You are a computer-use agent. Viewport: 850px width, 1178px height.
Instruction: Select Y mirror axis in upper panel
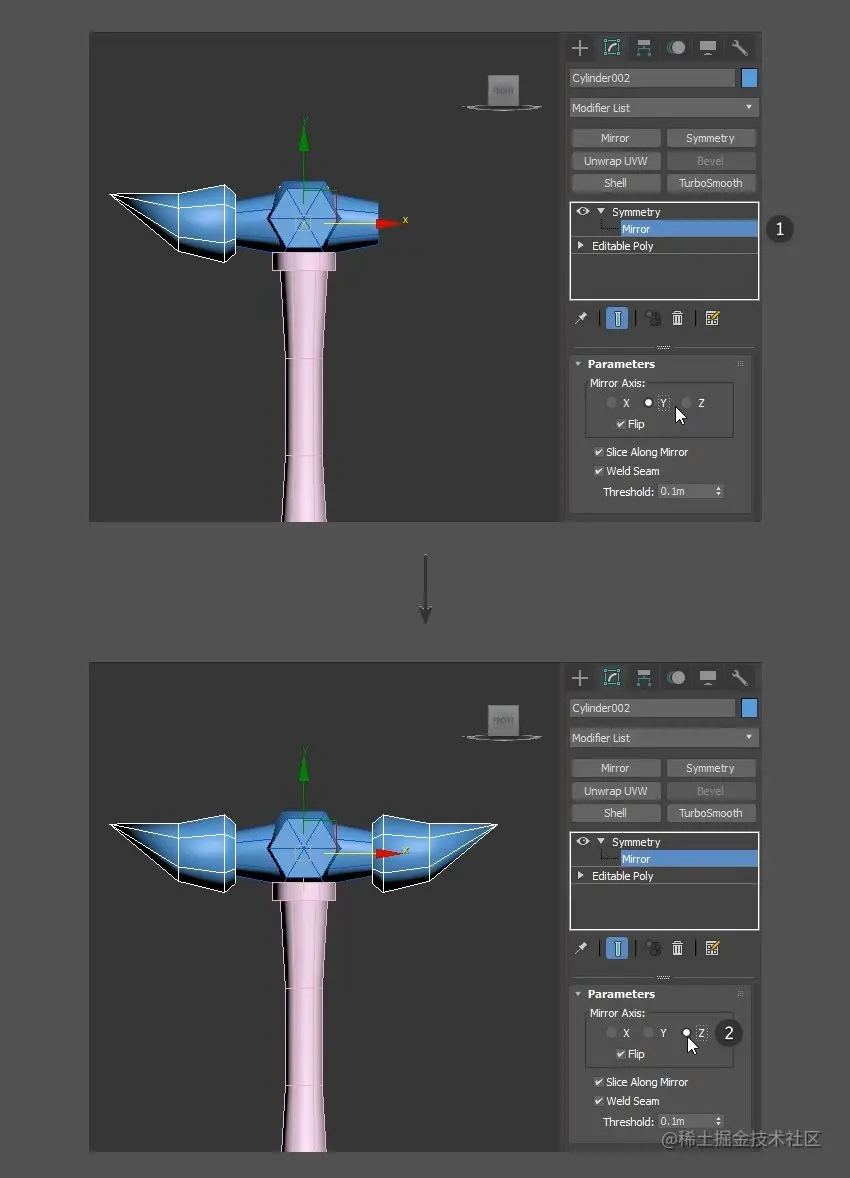648,403
